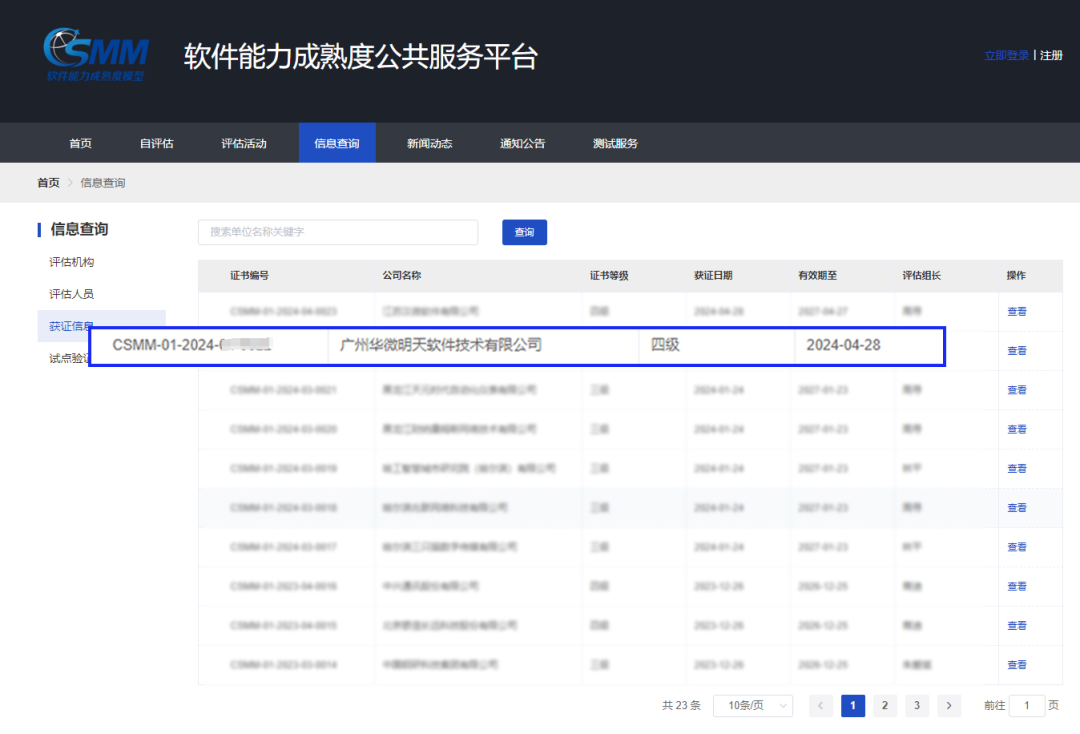Image resolution: width=1080 pixels, height=734 pixels.
Task: Click 信息查询 in the breadcrumb
Action: click(103, 182)
